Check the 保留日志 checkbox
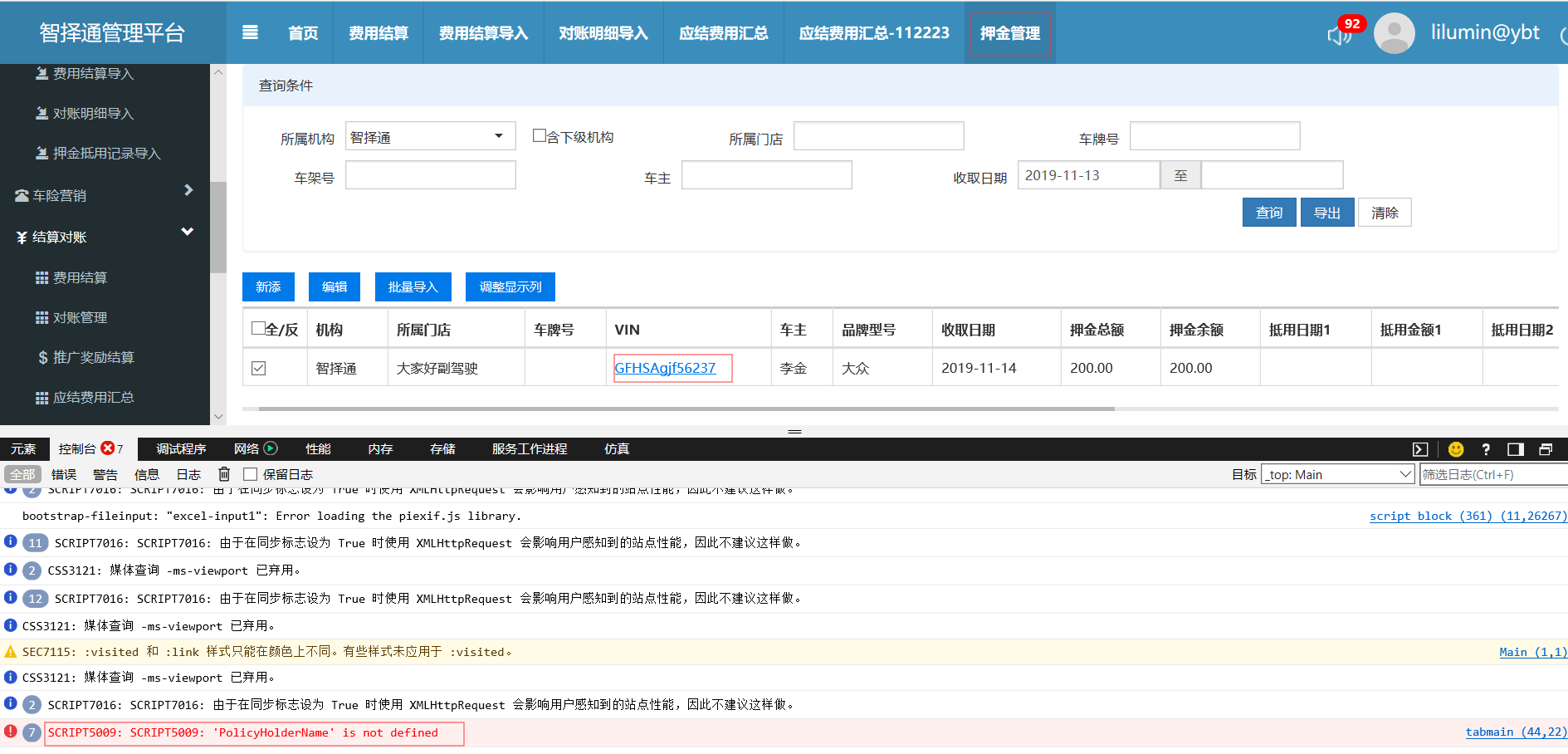Screen dimensions: 1568x754 pyautogui.click(x=250, y=474)
